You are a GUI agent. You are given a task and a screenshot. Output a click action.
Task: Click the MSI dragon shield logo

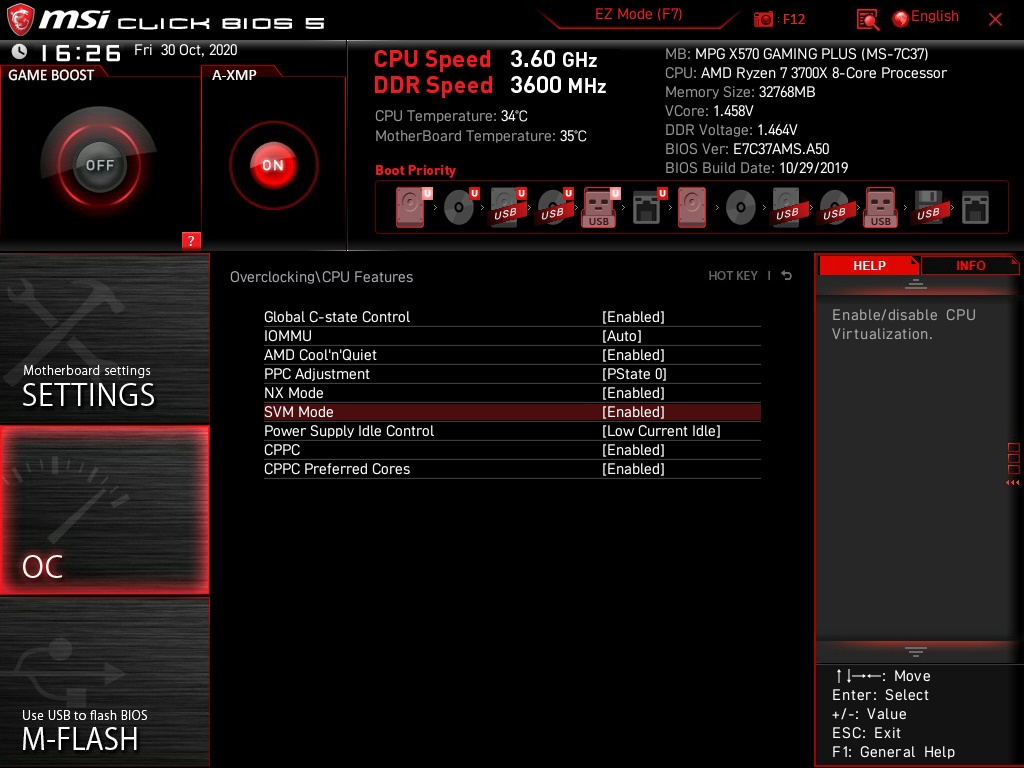coord(20,18)
